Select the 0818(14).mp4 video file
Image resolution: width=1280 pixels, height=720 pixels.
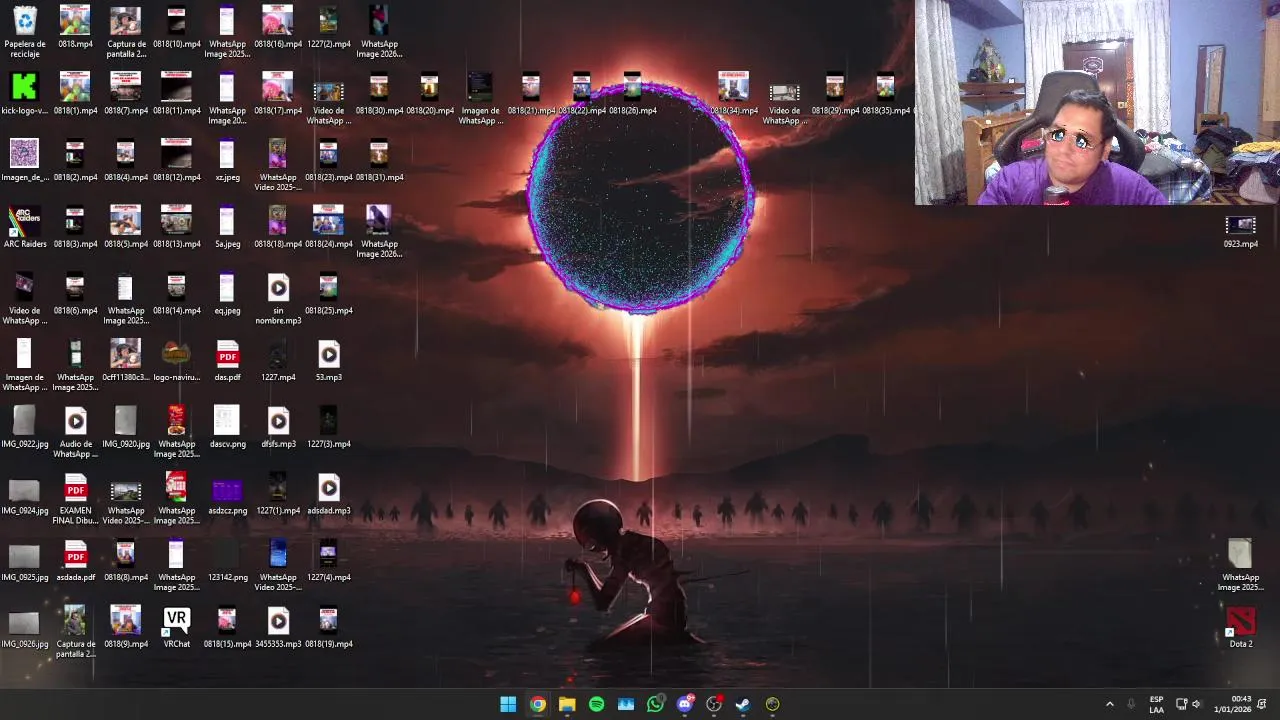(x=176, y=293)
